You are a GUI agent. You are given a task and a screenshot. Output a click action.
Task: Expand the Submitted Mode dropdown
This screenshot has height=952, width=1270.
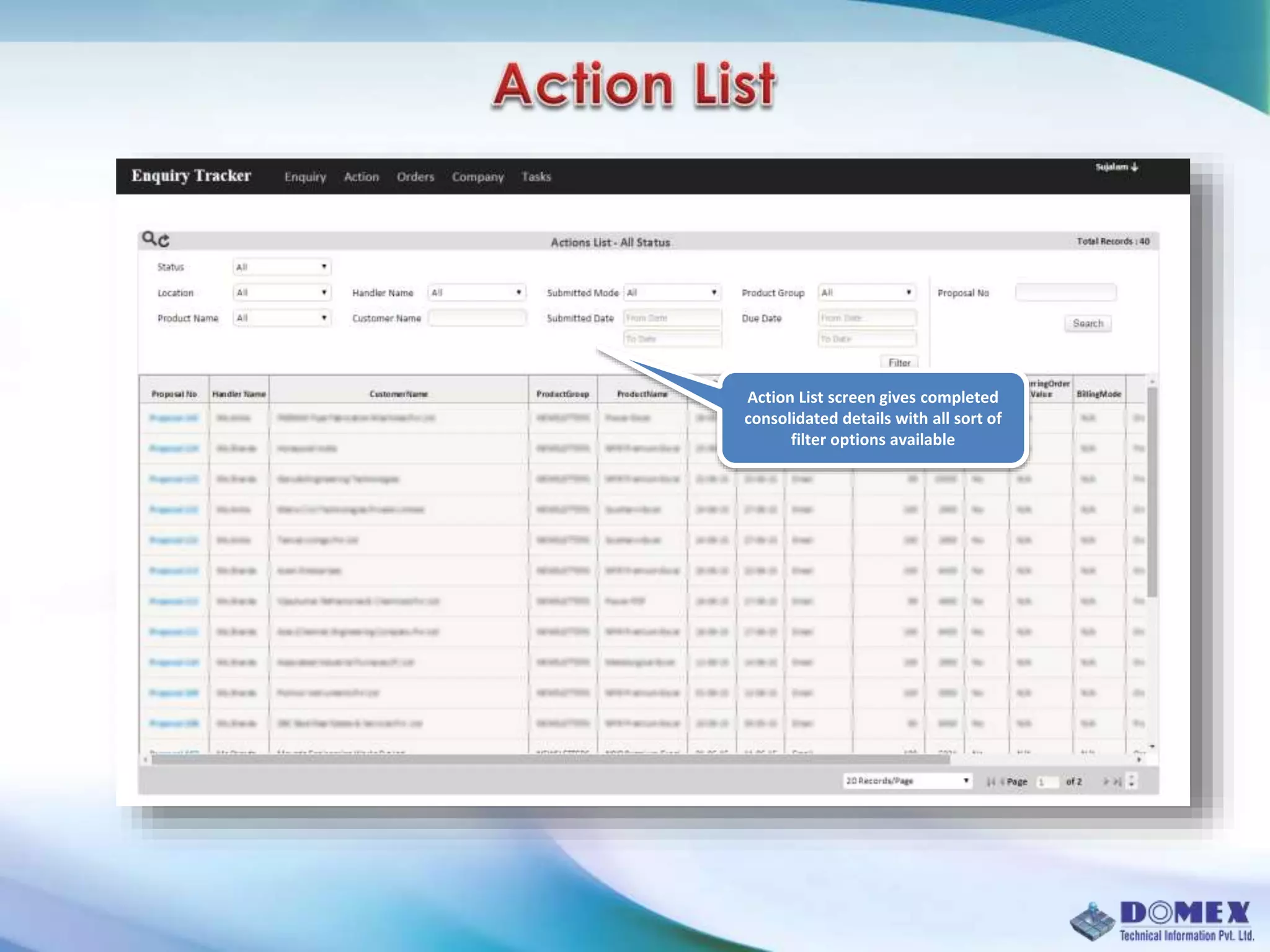coord(672,292)
